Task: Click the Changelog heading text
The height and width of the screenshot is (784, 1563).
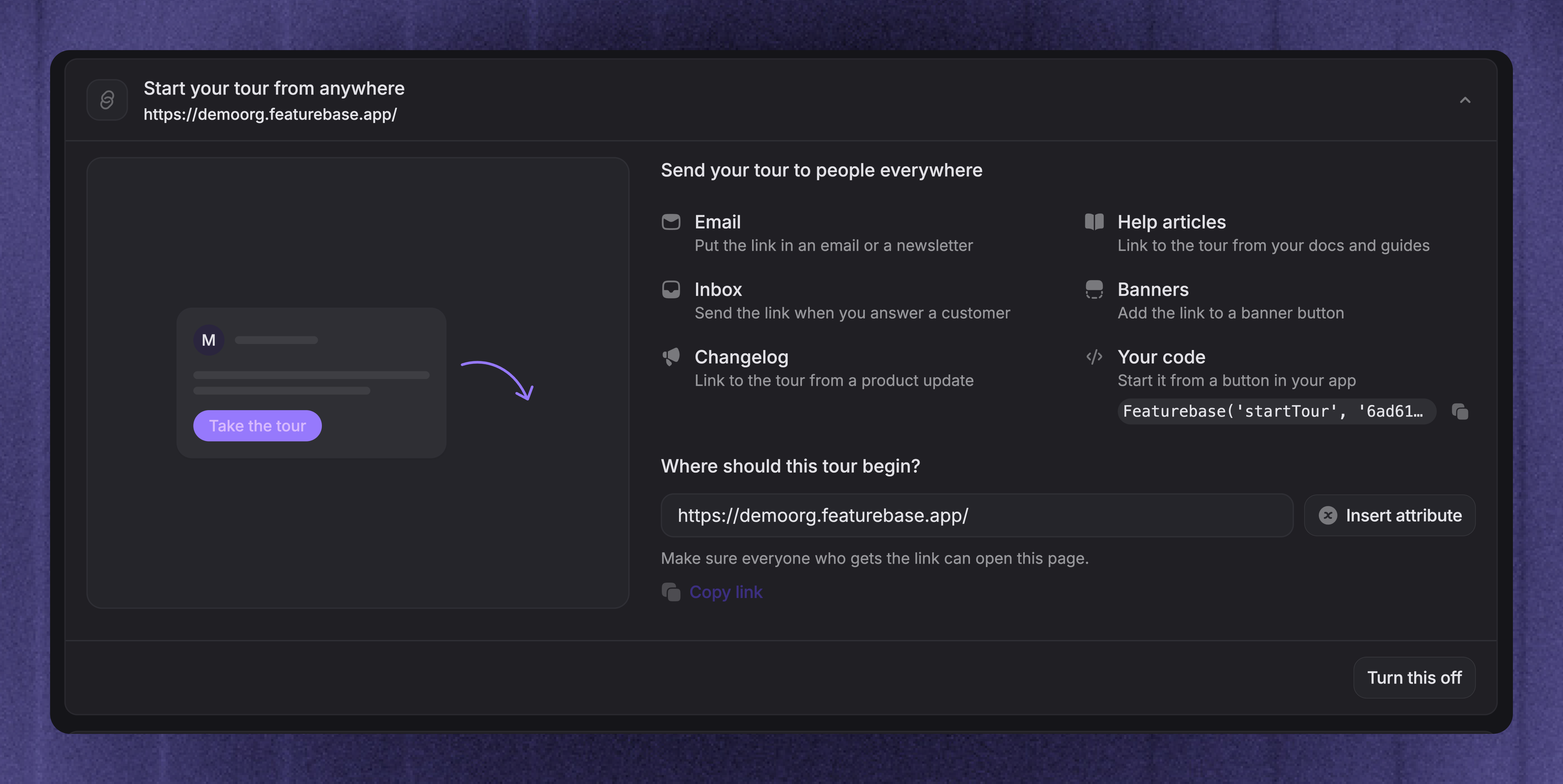Action: 741,357
